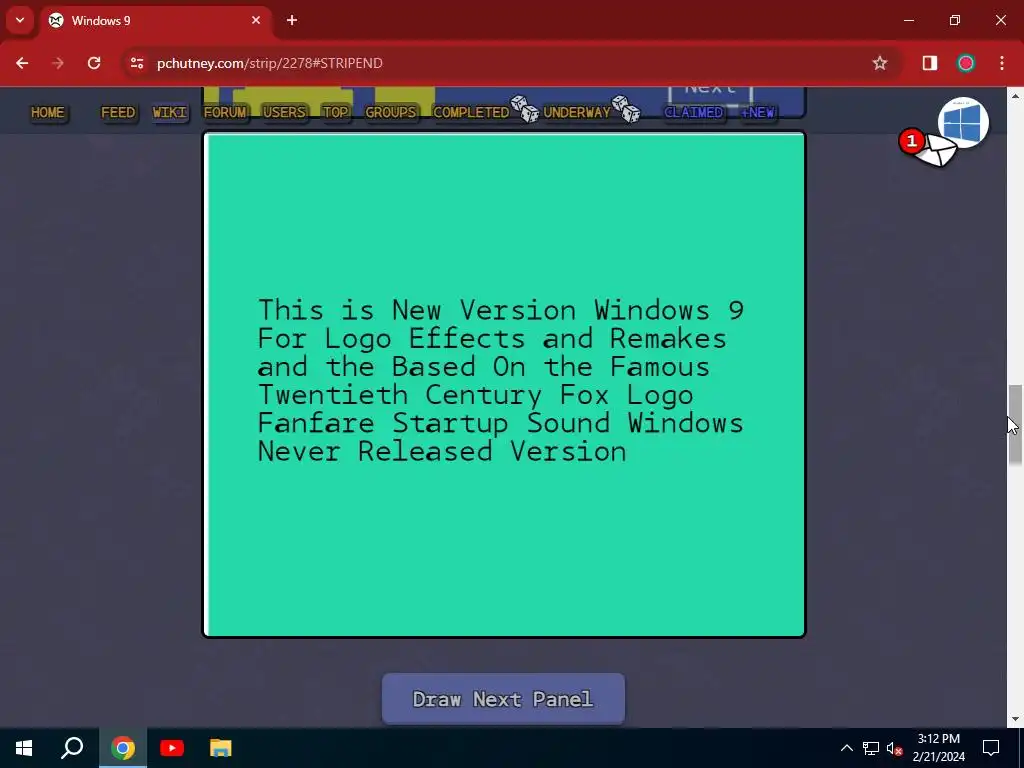Image resolution: width=1024 pixels, height=768 pixels.
Task: Open the GROUPS link
Action: (x=391, y=112)
